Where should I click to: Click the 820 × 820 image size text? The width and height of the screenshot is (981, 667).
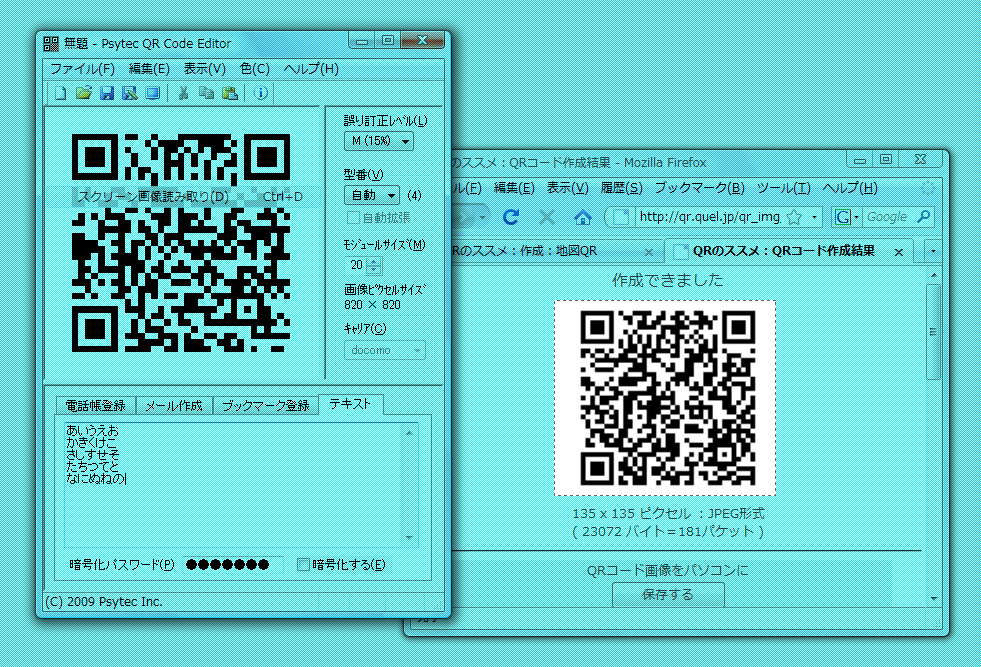[372, 305]
